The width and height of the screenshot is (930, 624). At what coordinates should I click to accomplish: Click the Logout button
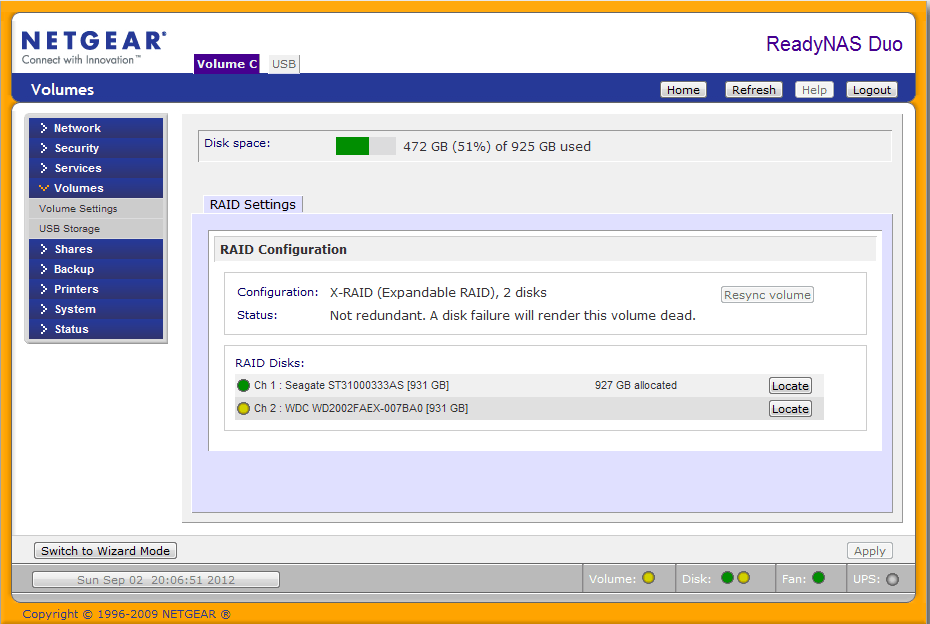[x=872, y=90]
